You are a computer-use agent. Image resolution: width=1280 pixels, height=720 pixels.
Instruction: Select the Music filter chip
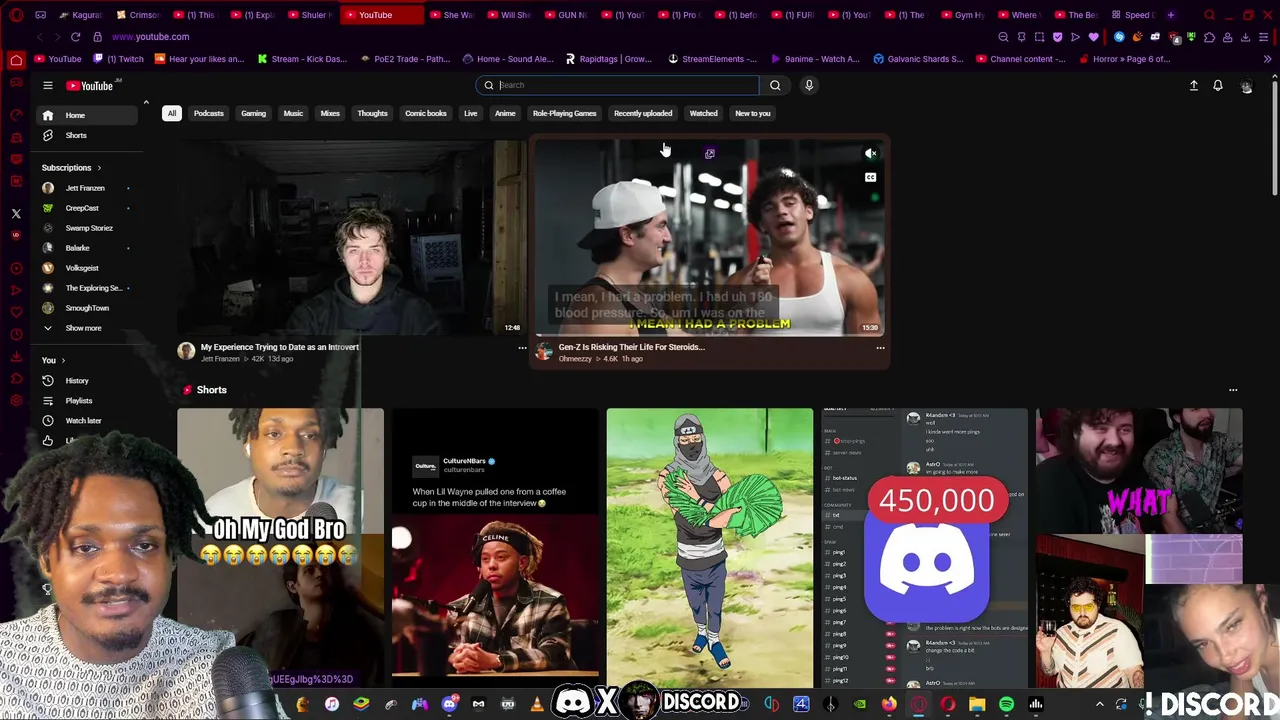pos(293,113)
